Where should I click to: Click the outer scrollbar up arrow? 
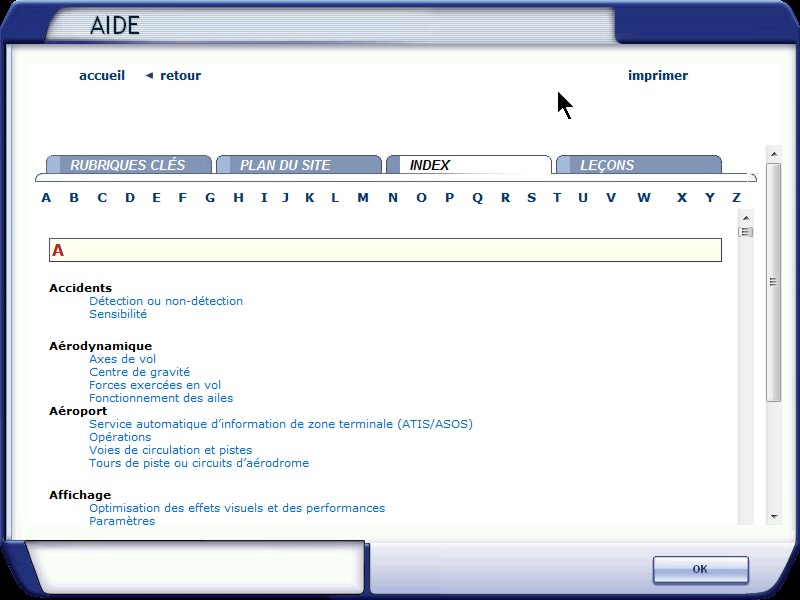(773, 154)
